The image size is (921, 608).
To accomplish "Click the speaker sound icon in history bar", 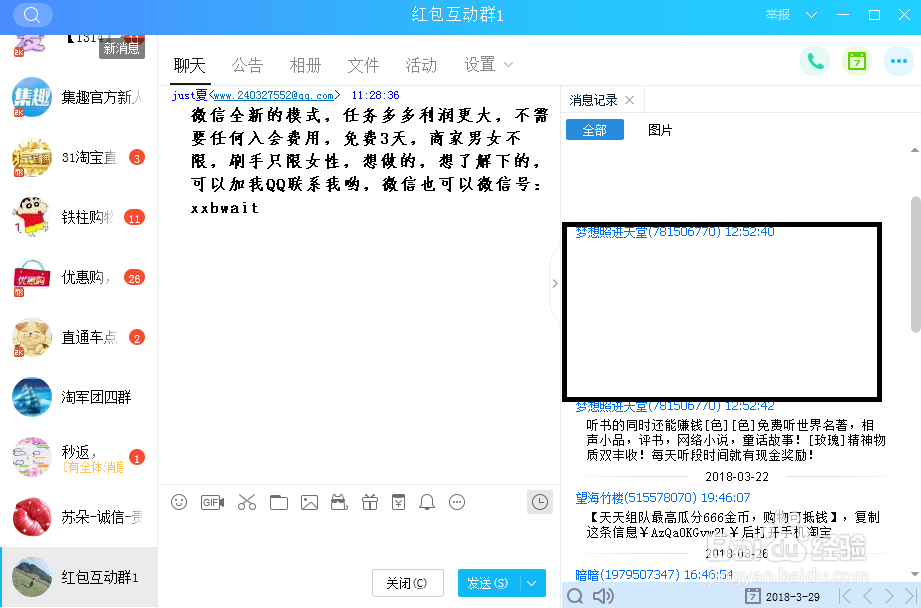I will pos(603,596).
